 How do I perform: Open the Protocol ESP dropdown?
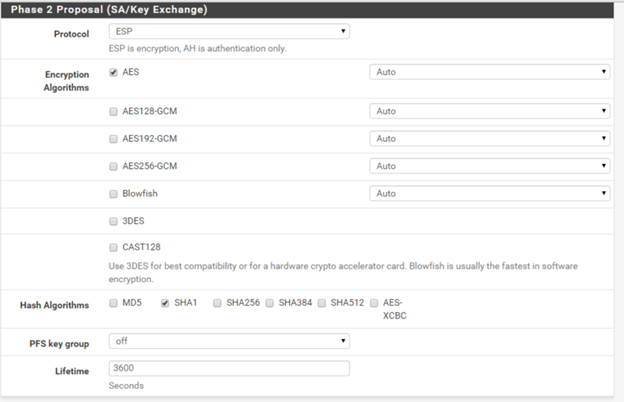coord(228,32)
